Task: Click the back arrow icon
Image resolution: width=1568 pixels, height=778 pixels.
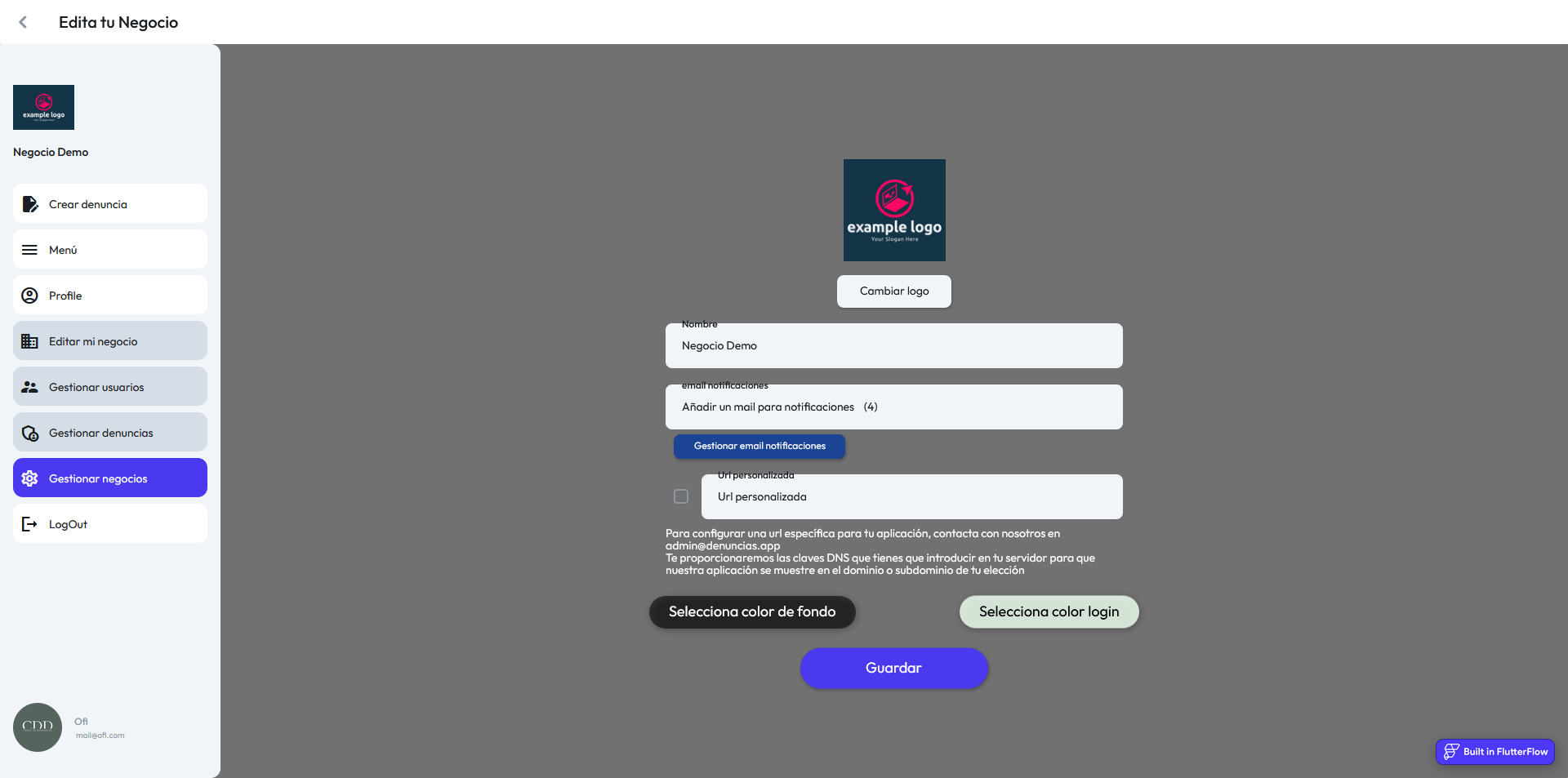Action: pyautogui.click(x=23, y=22)
